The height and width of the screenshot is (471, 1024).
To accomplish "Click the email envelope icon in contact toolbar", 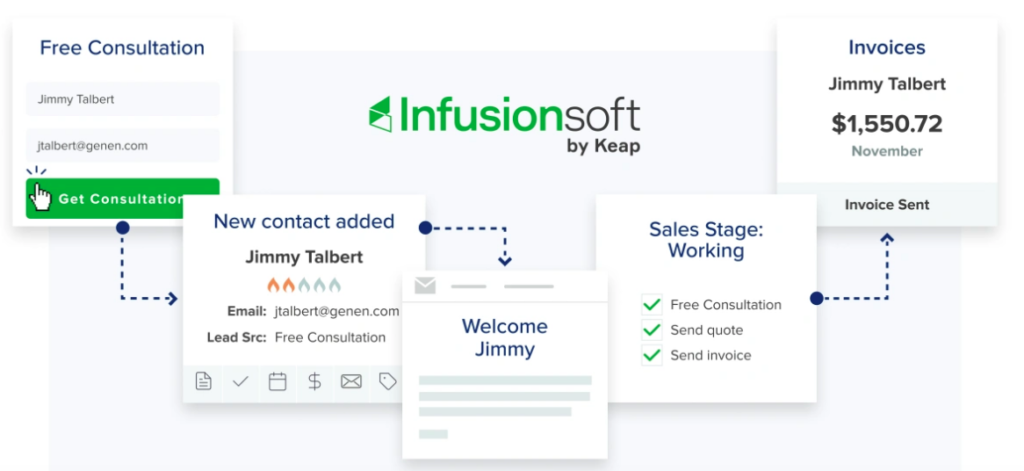I will click(x=350, y=381).
